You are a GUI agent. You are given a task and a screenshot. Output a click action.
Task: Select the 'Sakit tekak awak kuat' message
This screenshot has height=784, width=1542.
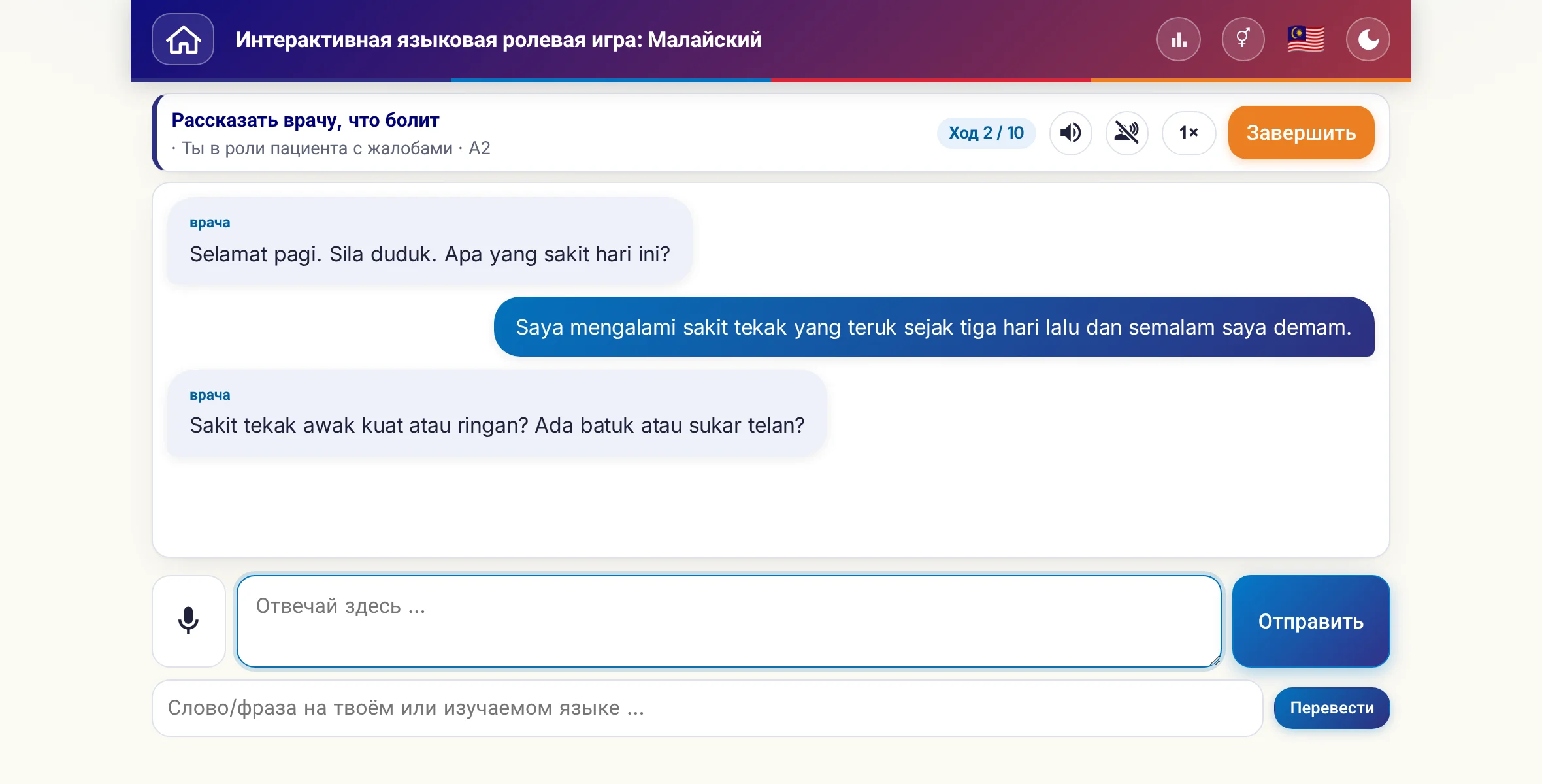497,413
